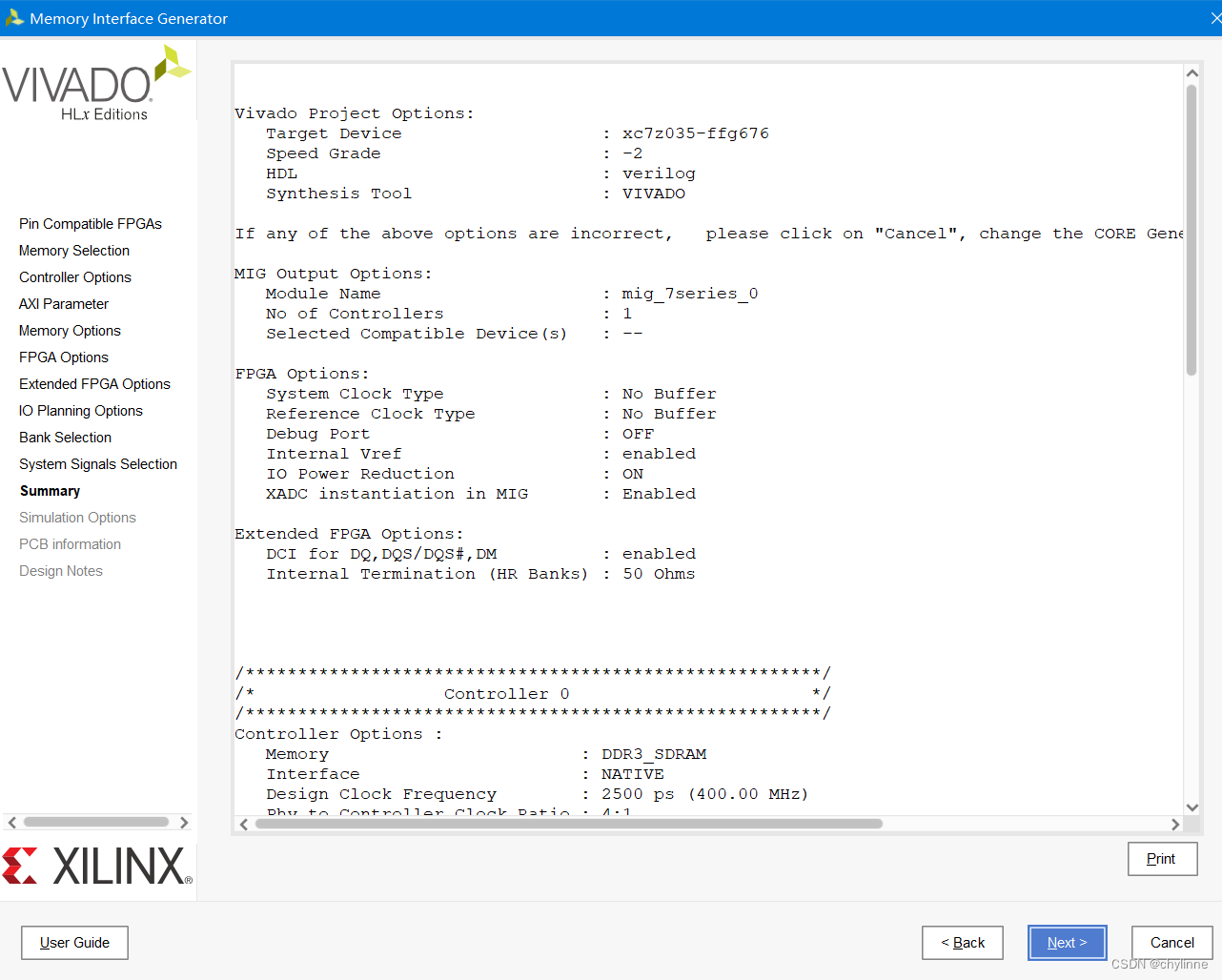The width and height of the screenshot is (1222, 980).
Task: Click the 'Synthesis Tool' line
Action: (476, 194)
